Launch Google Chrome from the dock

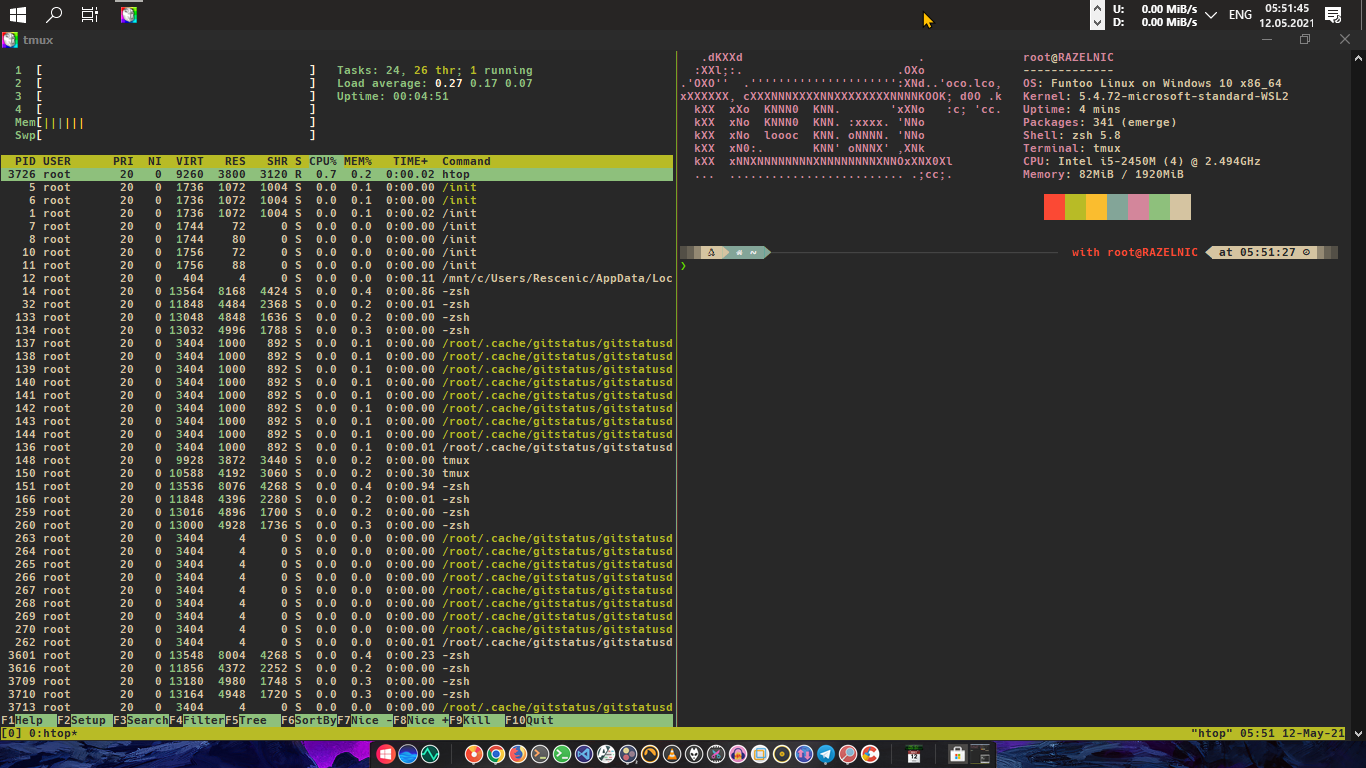pyautogui.click(x=495, y=754)
